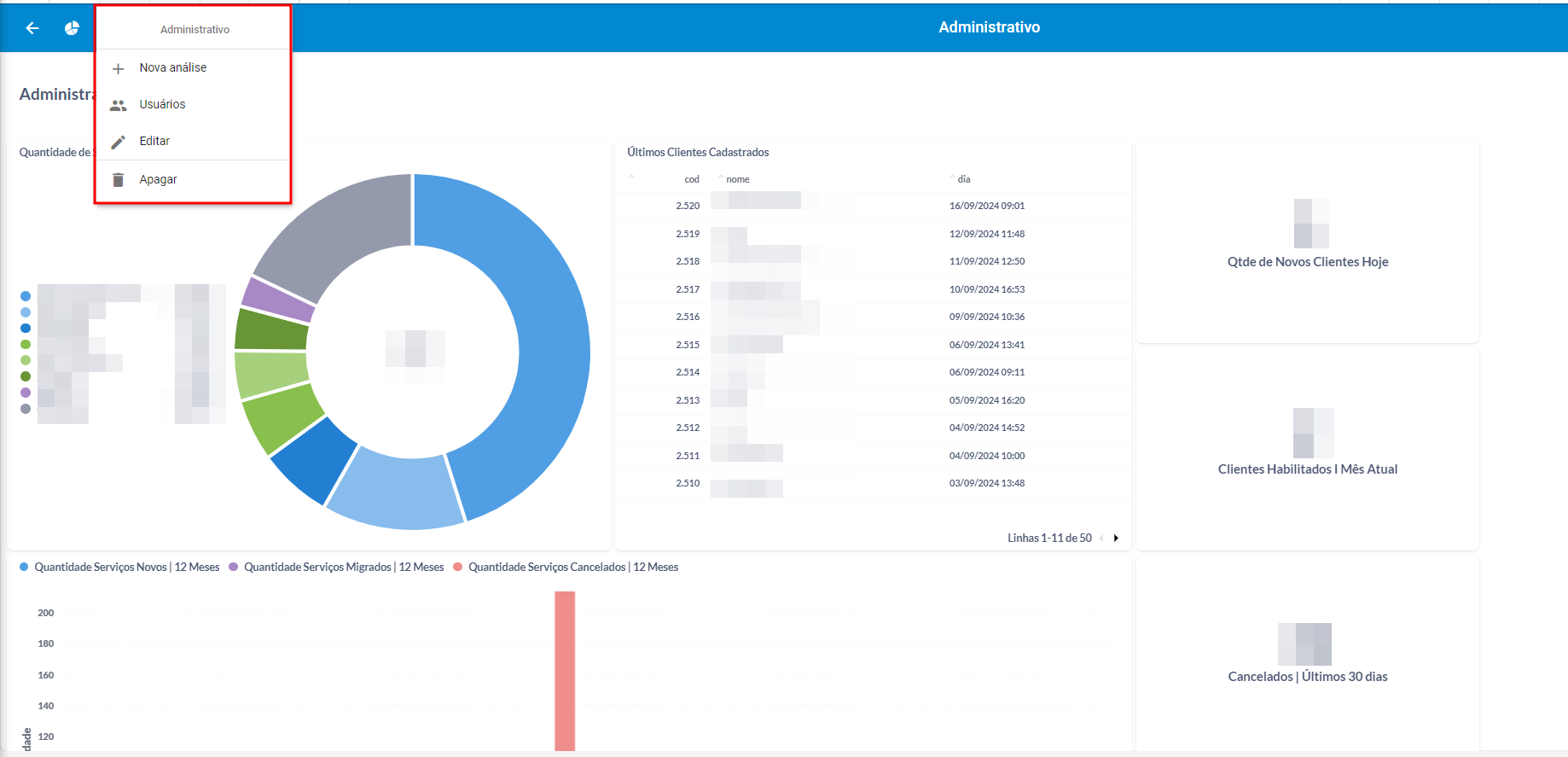Click the trash icon beside Apagar
This screenshot has width=1568, height=757.
[119, 180]
